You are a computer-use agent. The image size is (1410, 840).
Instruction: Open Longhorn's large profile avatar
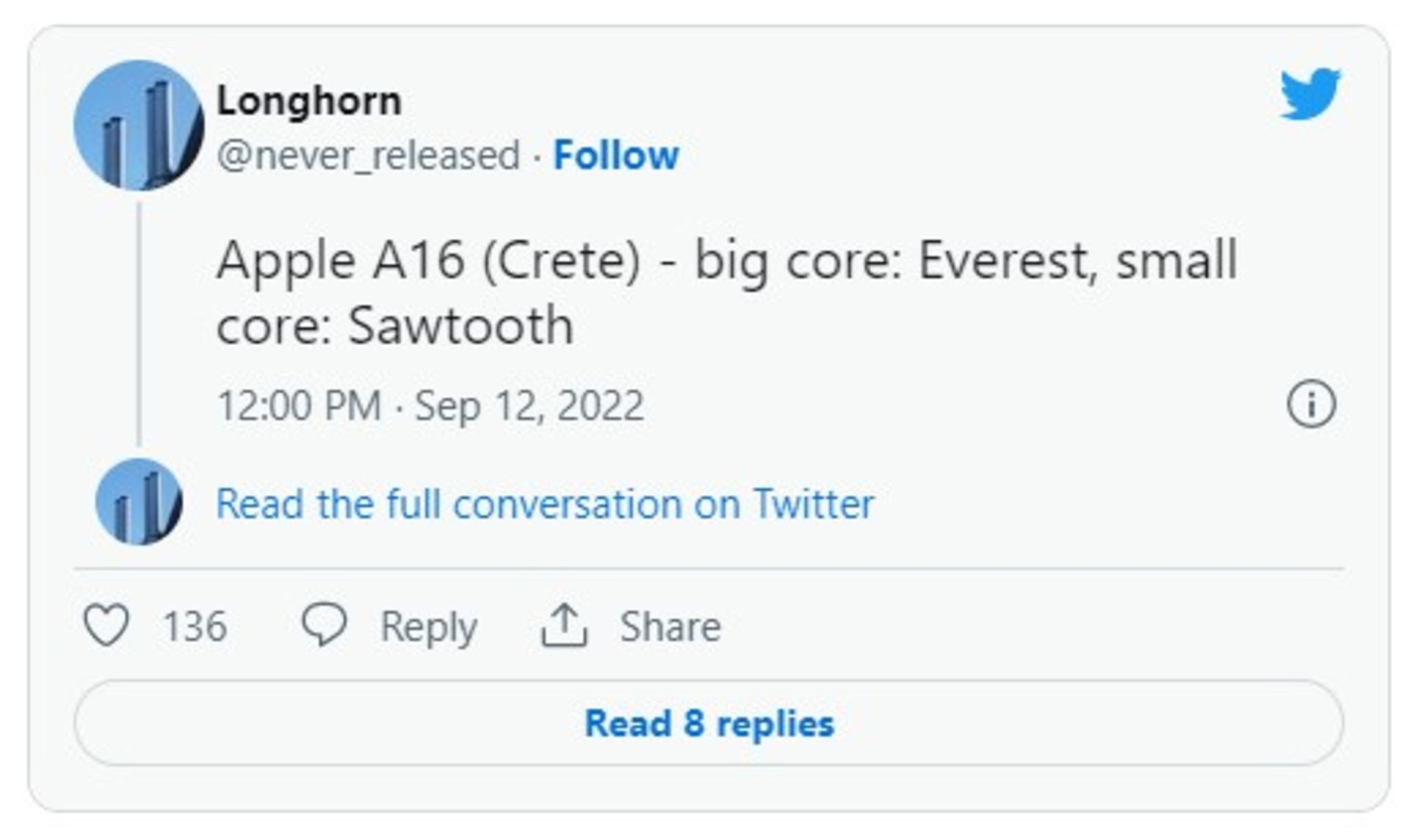139,126
